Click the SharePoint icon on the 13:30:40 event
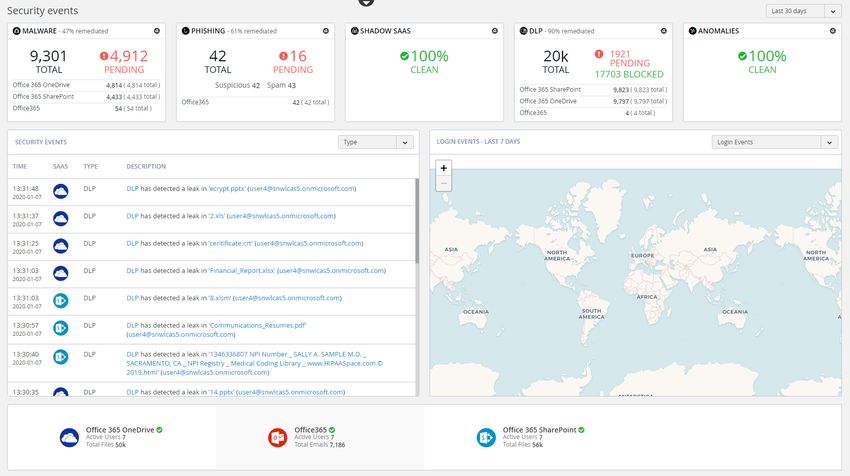The height and width of the screenshot is (476, 850). 61,357
